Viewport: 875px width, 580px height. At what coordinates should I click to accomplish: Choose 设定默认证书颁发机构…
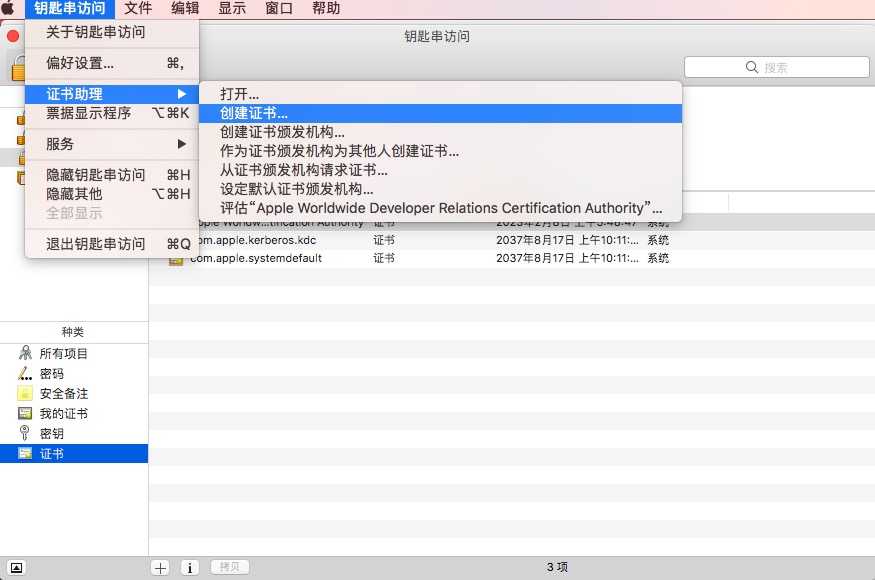(x=440, y=189)
